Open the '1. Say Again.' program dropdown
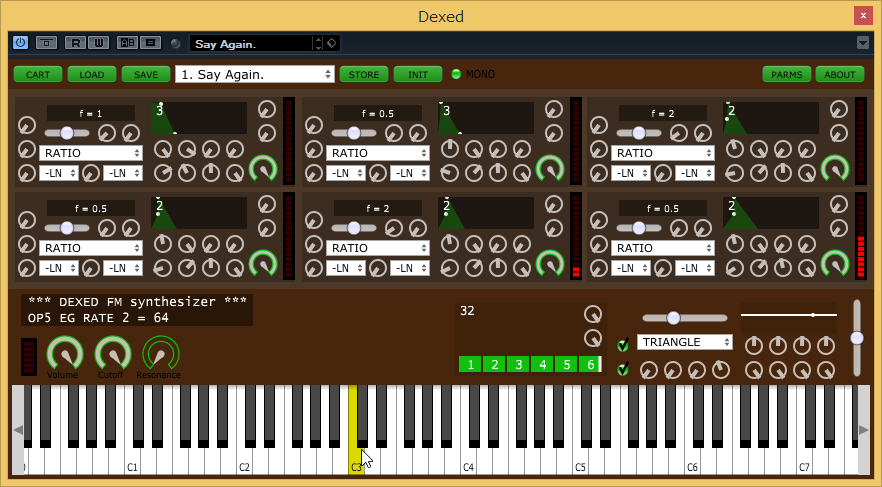The height and width of the screenshot is (487, 882). [x=255, y=74]
